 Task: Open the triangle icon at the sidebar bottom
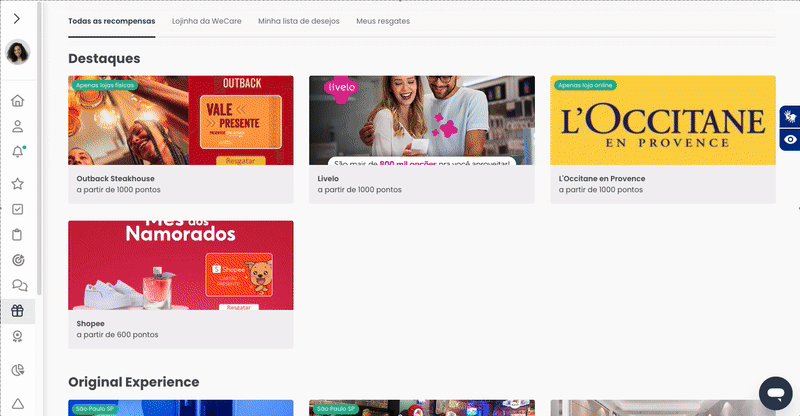pos(18,404)
